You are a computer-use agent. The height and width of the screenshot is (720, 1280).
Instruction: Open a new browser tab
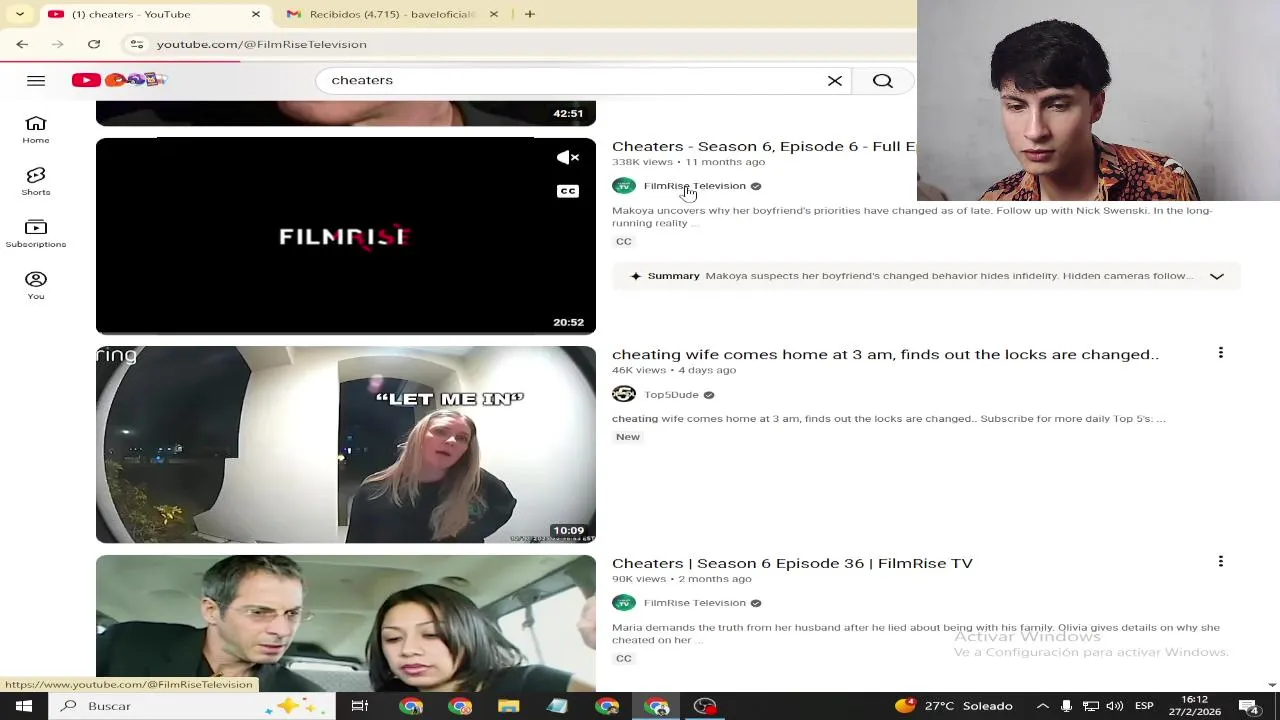[530, 14]
